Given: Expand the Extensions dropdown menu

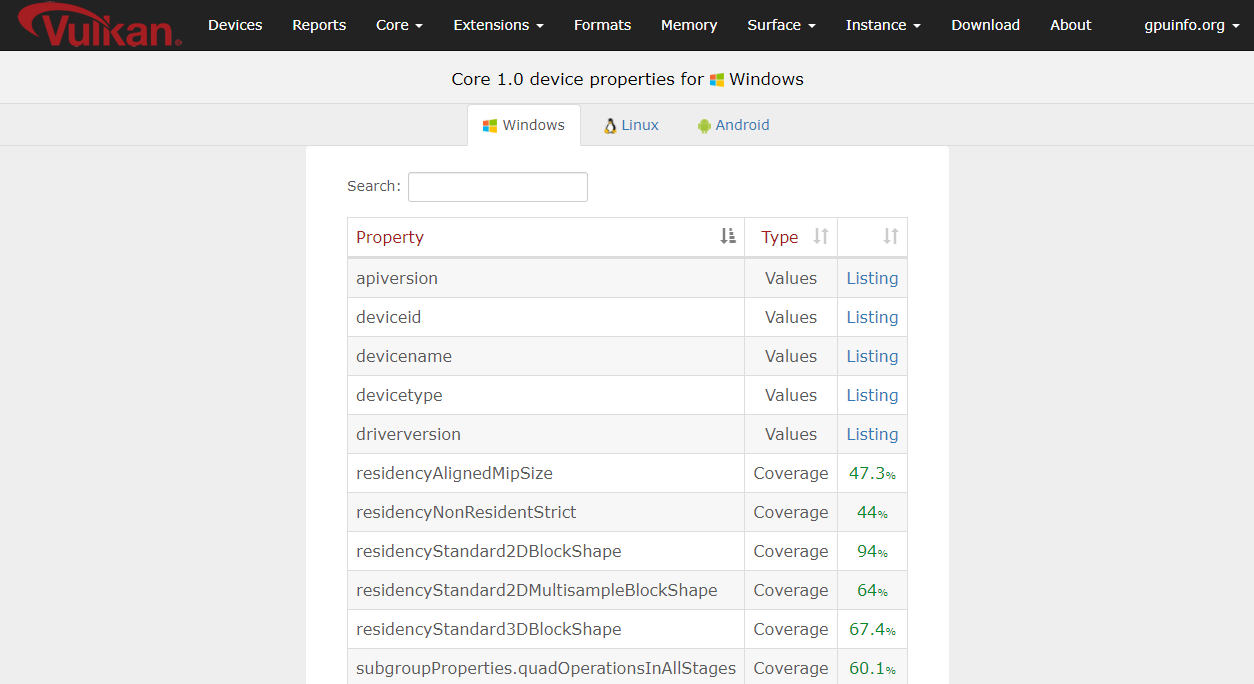Looking at the screenshot, I should [498, 25].
